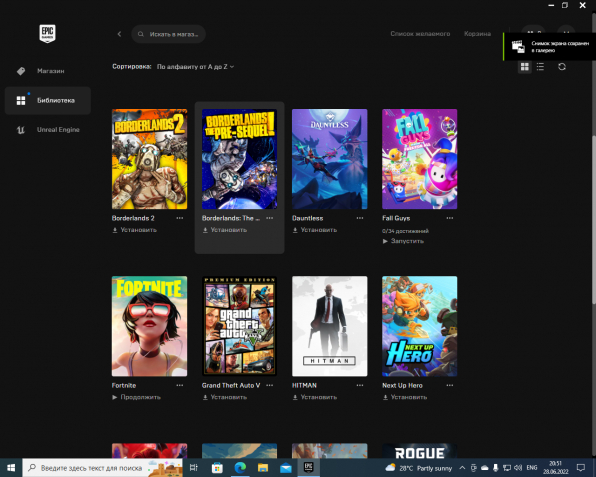Switch library to grid view

point(525,67)
